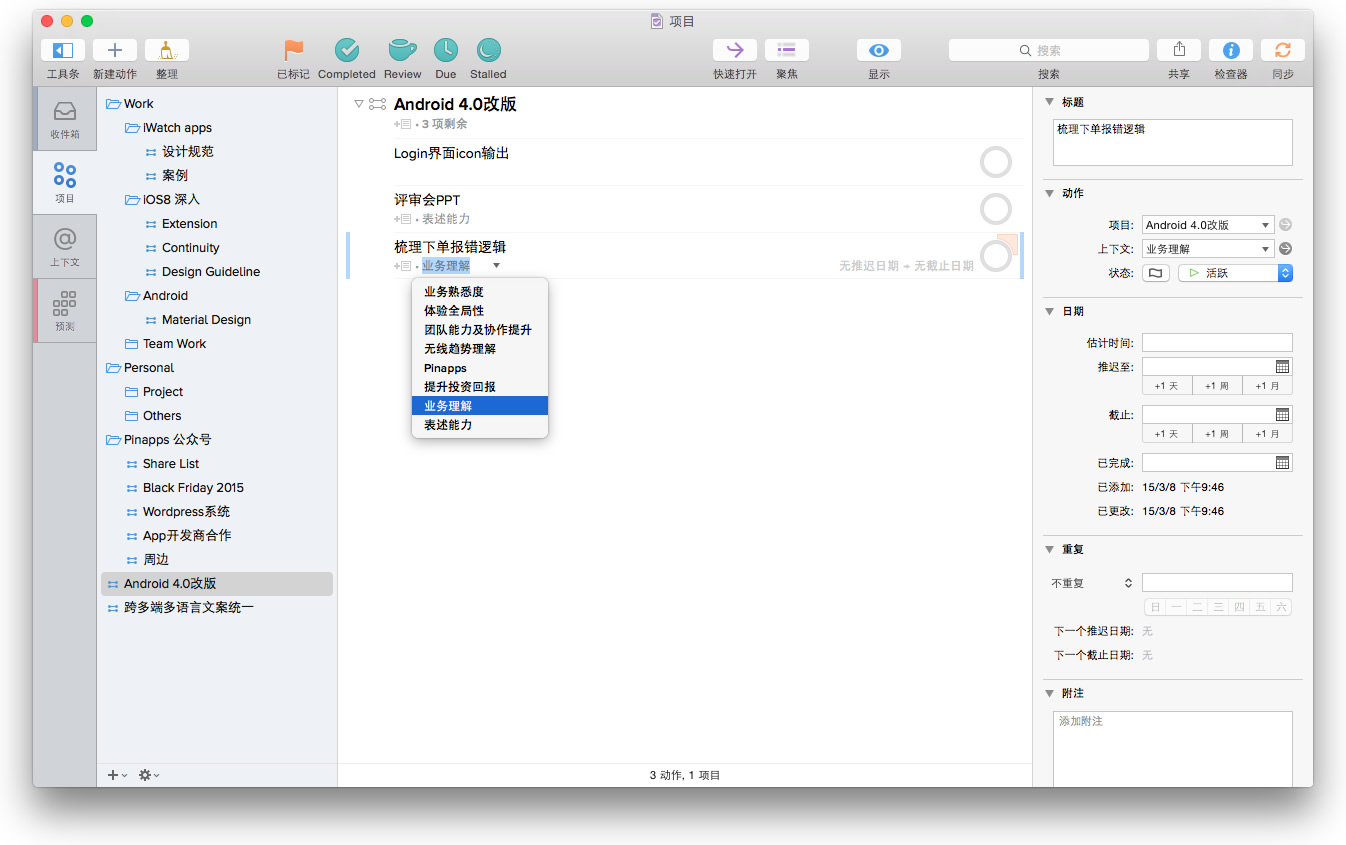Open the Review perspective

point(402,50)
